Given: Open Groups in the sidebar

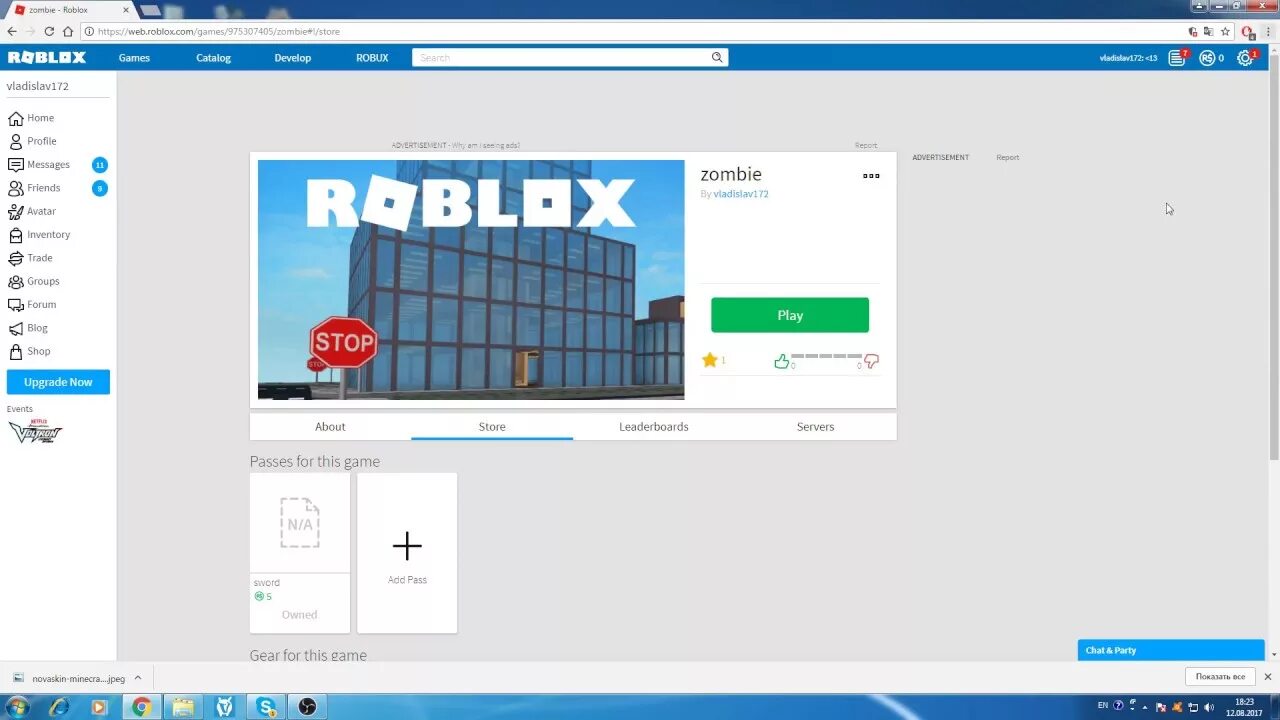Looking at the screenshot, I should click(34, 281).
